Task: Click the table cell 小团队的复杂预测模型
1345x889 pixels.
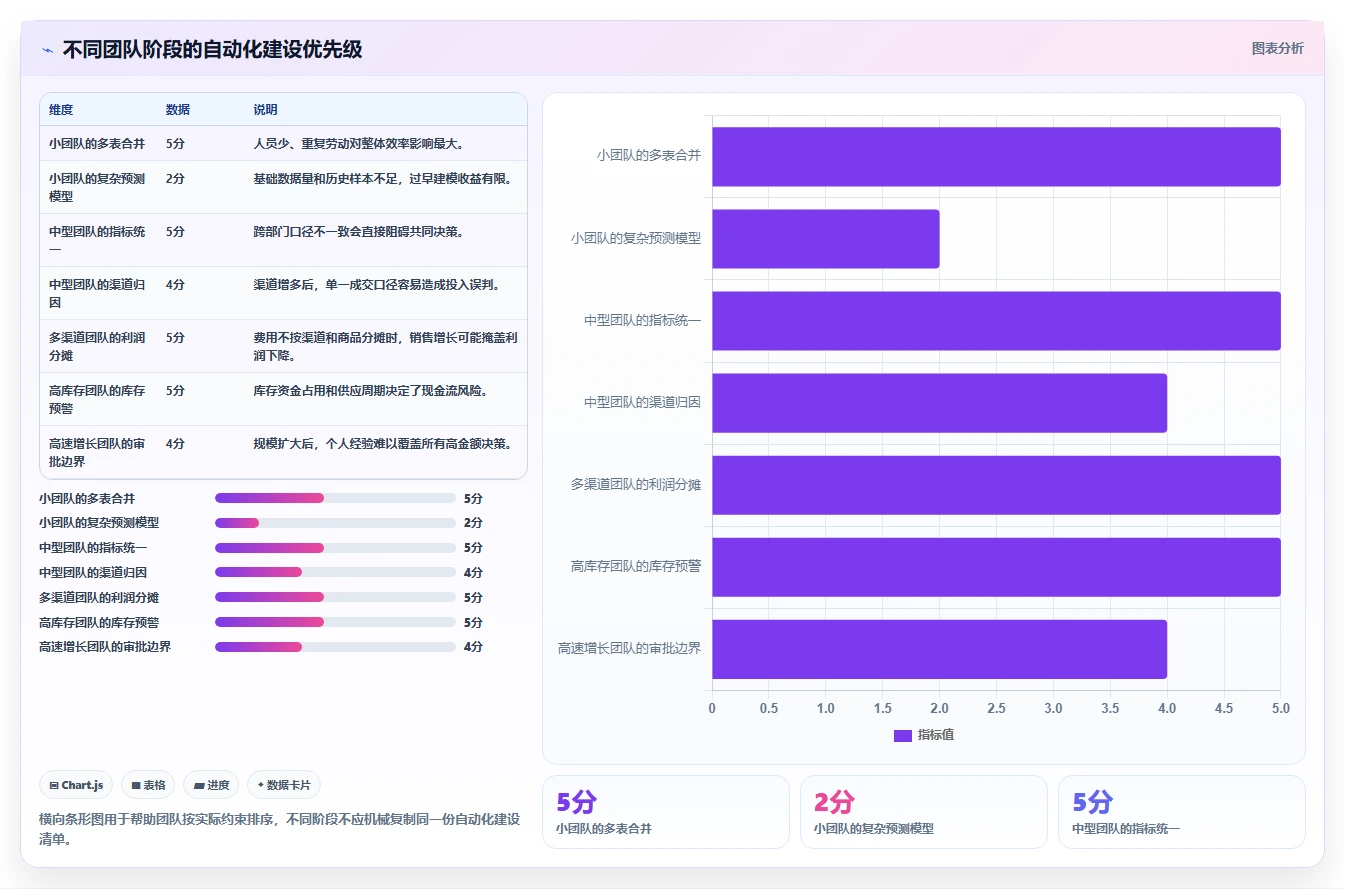Action: point(97,188)
